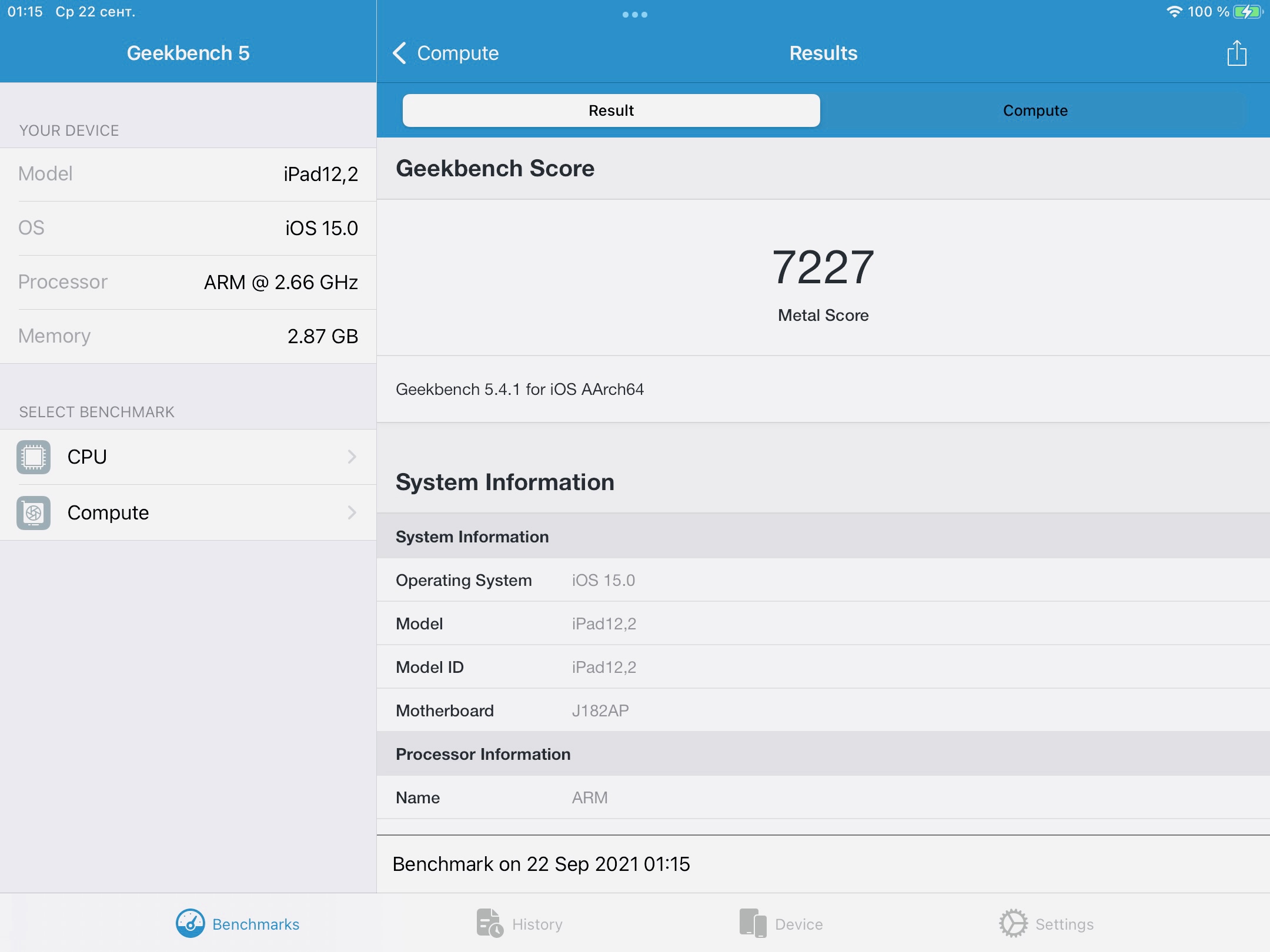Open the History document icon
1270x952 pixels.
click(489, 924)
